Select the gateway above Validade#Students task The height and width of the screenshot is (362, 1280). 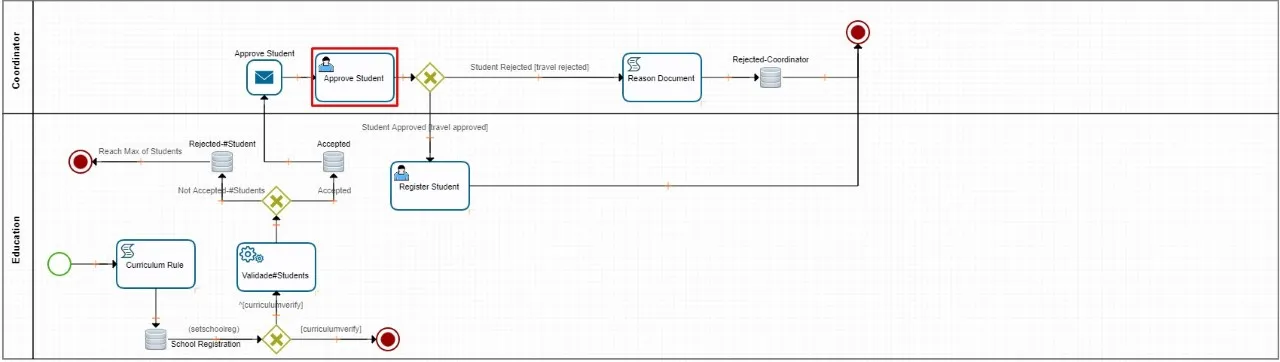(276, 202)
